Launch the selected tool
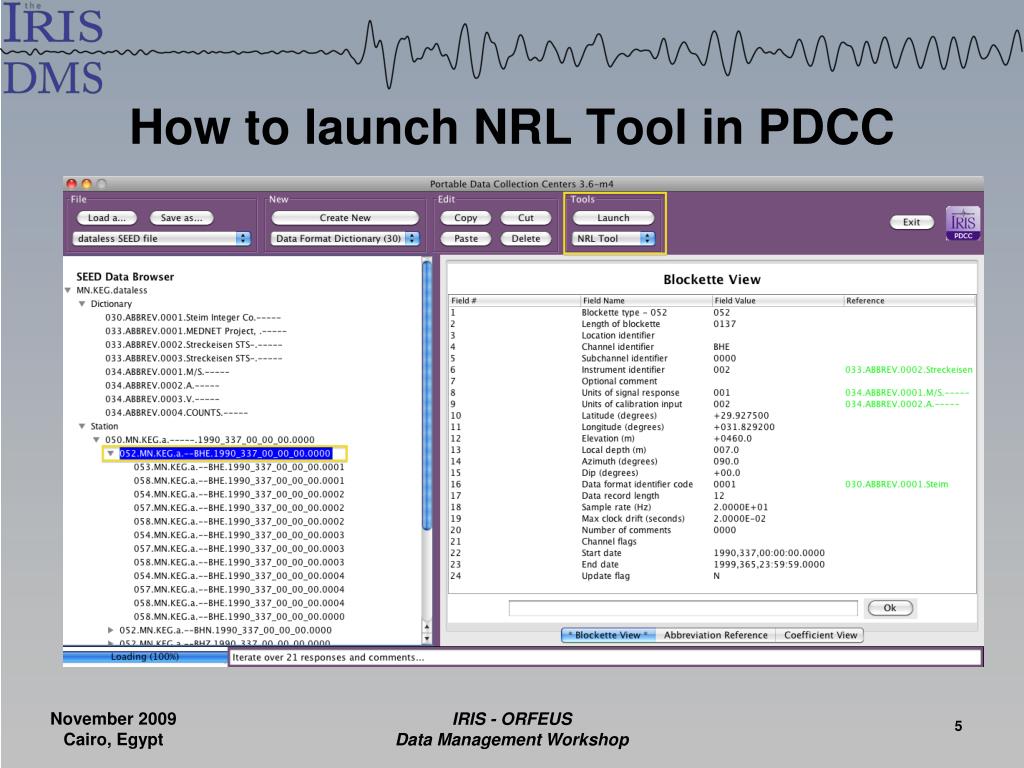The width and height of the screenshot is (1024, 768). pyautogui.click(x=613, y=217)
